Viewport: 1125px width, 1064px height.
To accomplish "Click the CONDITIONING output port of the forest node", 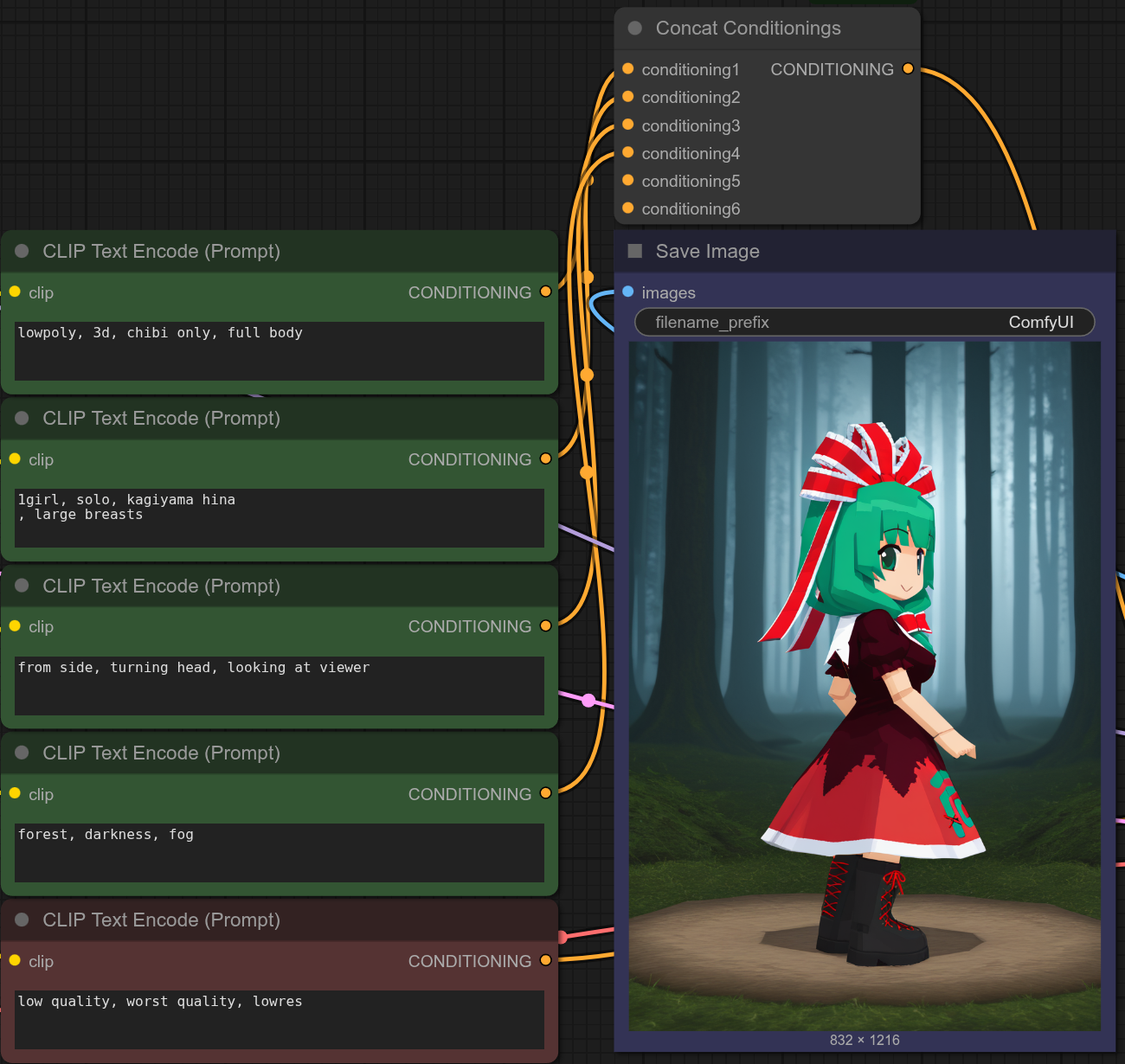I will (x=545, y=793).
